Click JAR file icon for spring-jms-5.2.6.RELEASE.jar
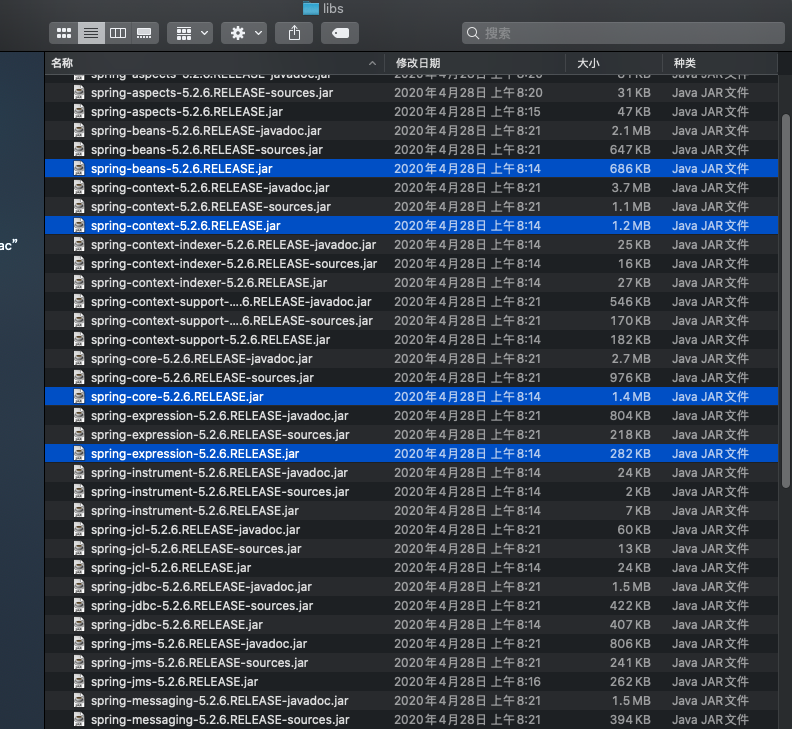The image size is (792, 729). click(79, 681)
